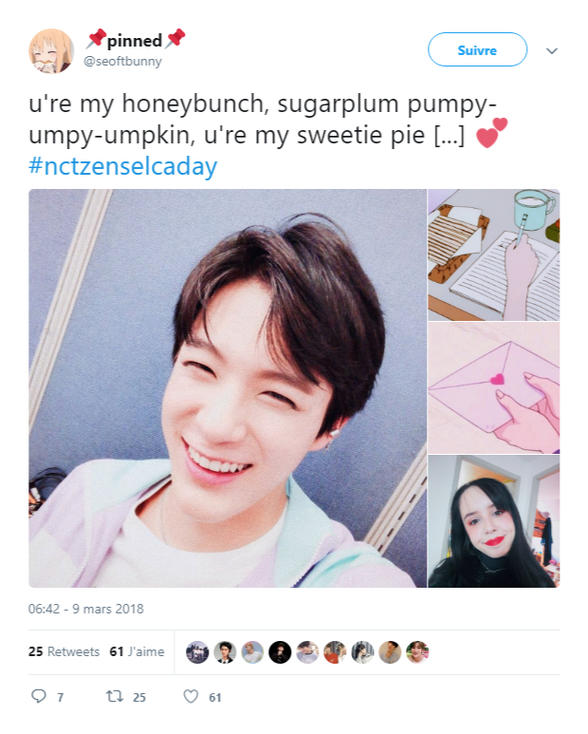Click the black-background liker avatar
This screenshot has width=588, height=734.
(280, 652)
